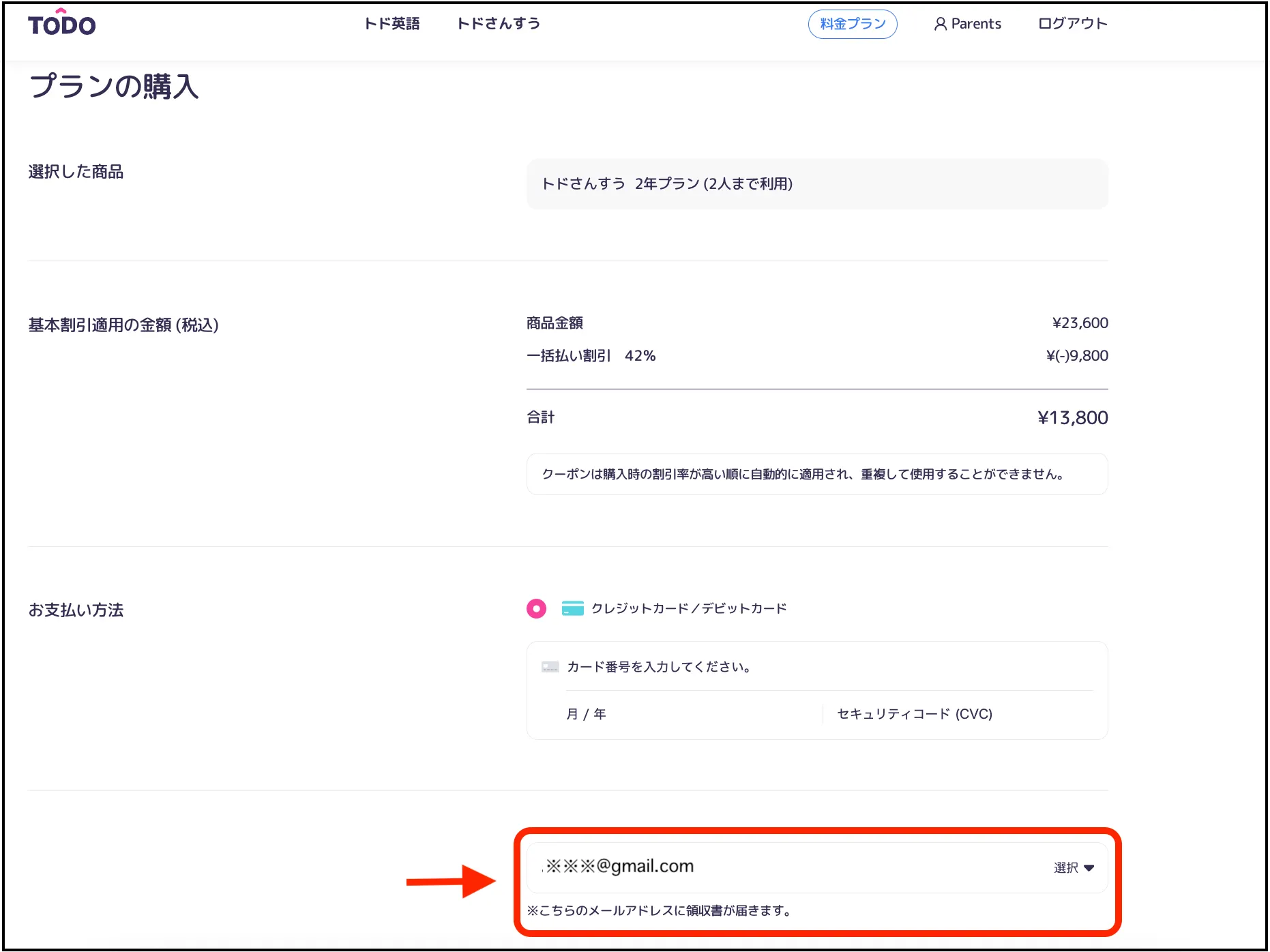Go to the Parents account link

tap(967, 24)
